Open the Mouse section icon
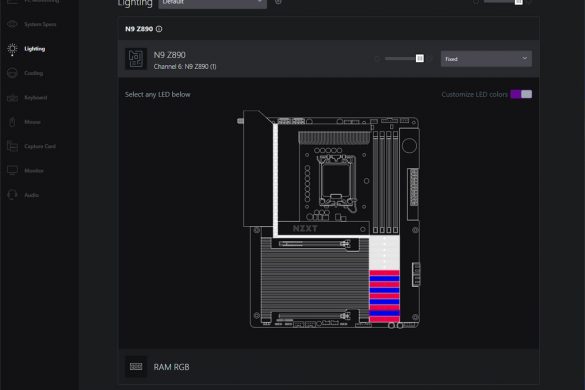This screenshot has height=390, width=585. click(x=12, y=122)
